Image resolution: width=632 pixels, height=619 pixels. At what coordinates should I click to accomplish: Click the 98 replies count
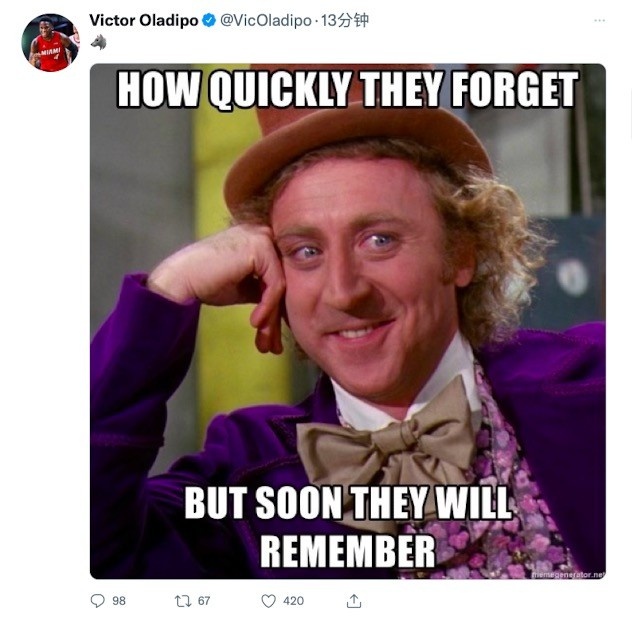pos(118,601)
